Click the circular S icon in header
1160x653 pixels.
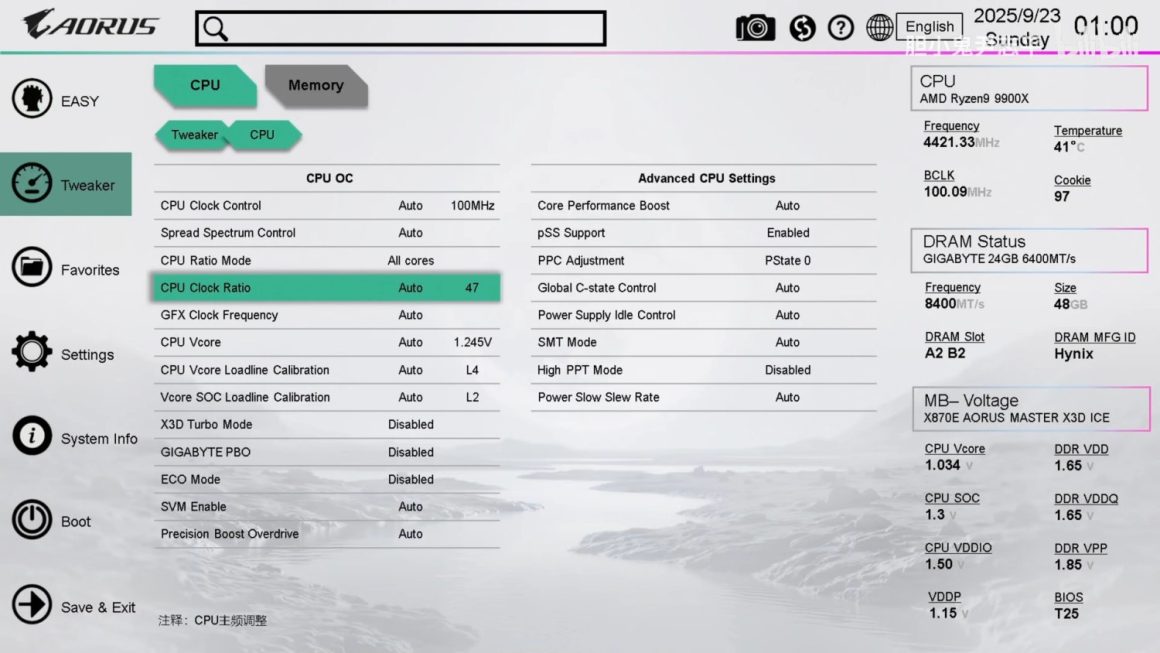click(x=802, y=28)
